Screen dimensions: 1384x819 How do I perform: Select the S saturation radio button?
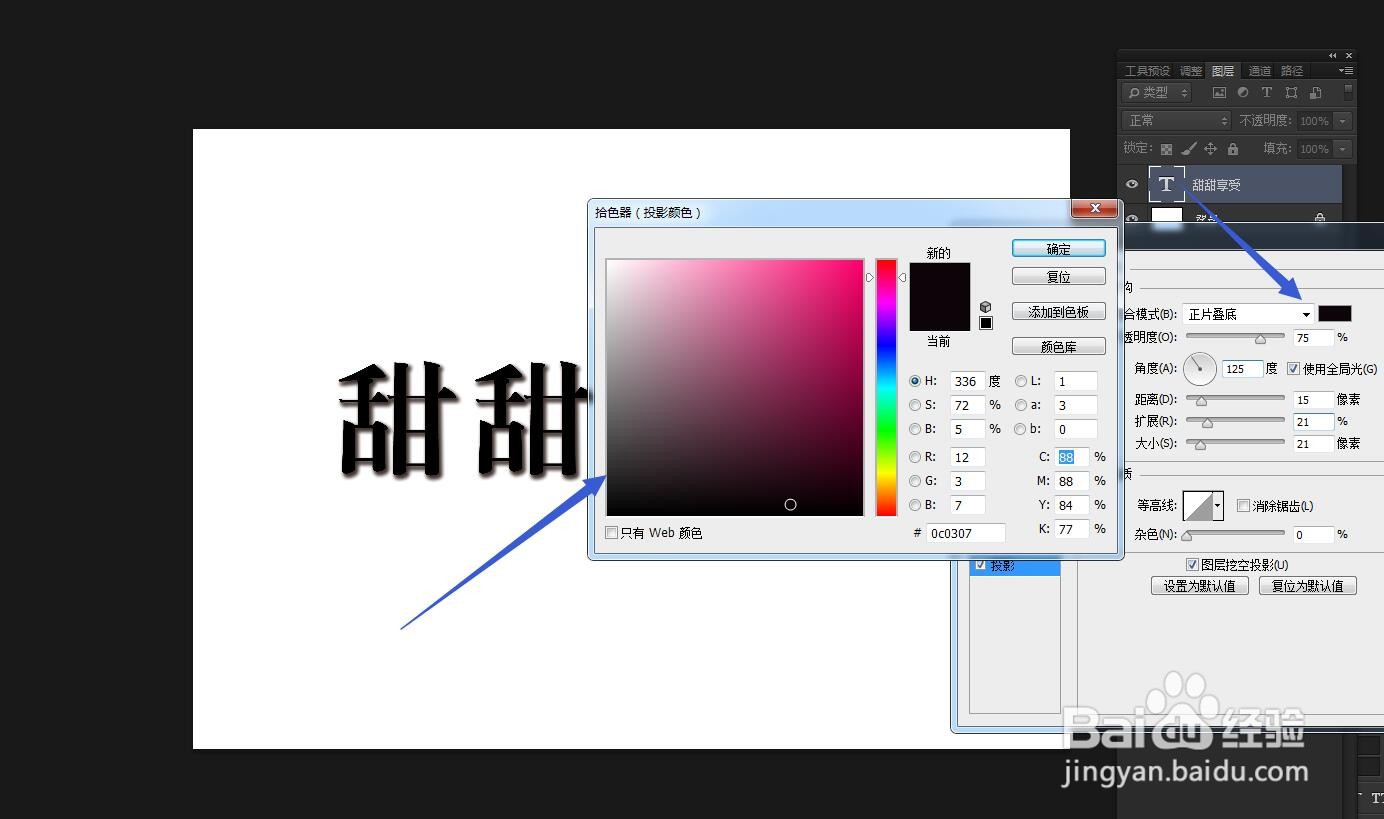point(915,405)
